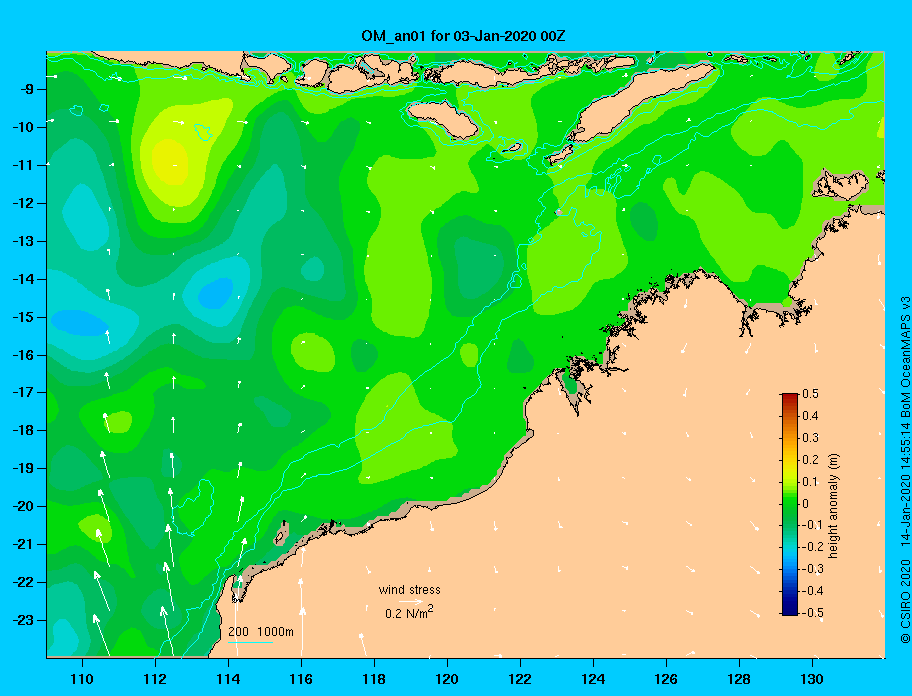Click longitude label 114 on the x-axis
The width and height of the screenshot is (912, 696).
tap(228, 679)
